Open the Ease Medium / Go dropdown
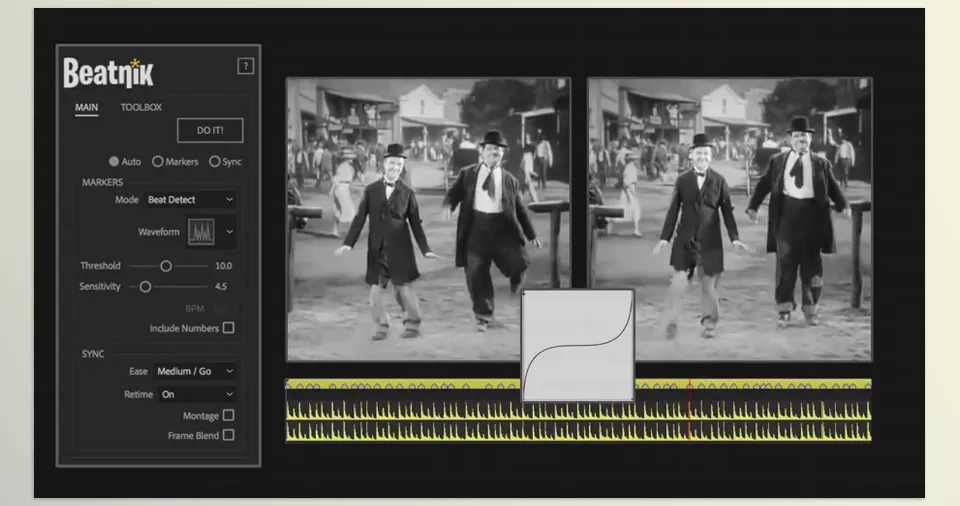Image resolution: width=960 pixels, height=506 pixels. click(195, 371)
